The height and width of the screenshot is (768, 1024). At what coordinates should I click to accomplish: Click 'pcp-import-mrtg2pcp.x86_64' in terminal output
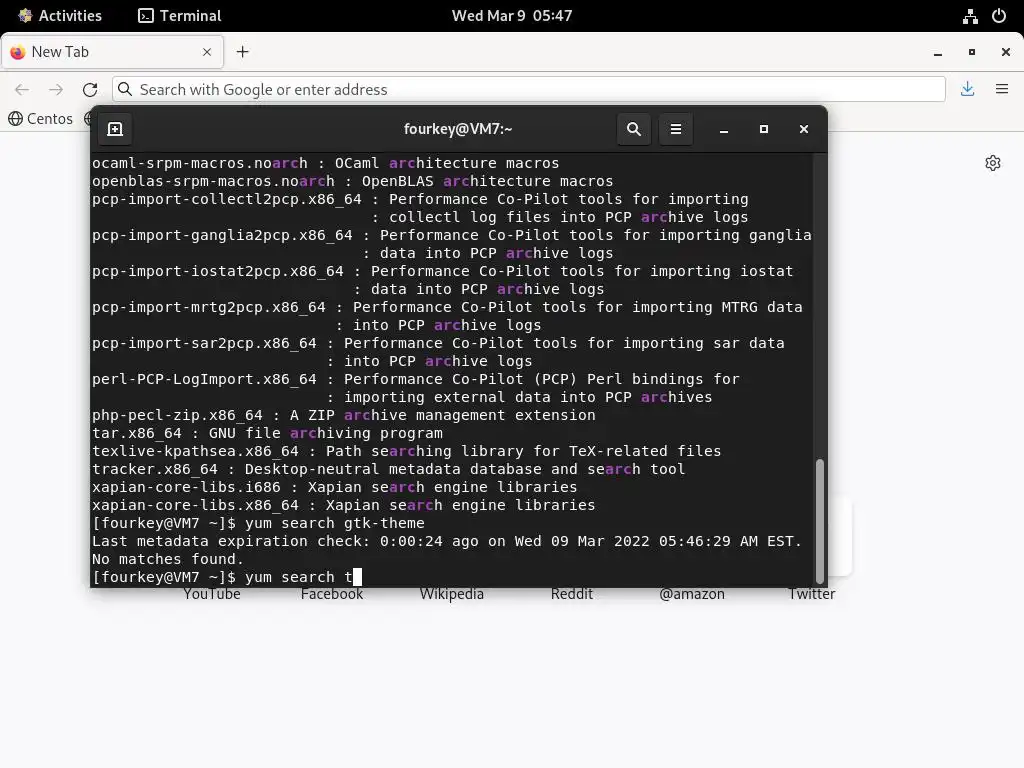[209, 307]
